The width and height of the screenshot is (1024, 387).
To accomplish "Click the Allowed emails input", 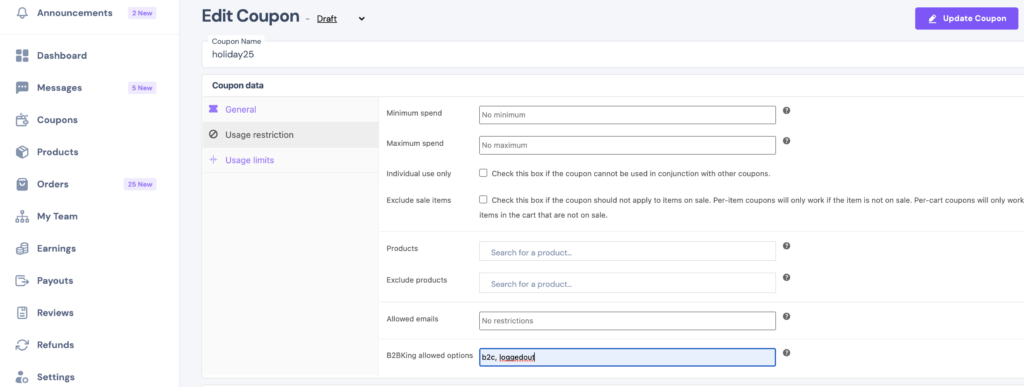I will click(x=627, y=321).
